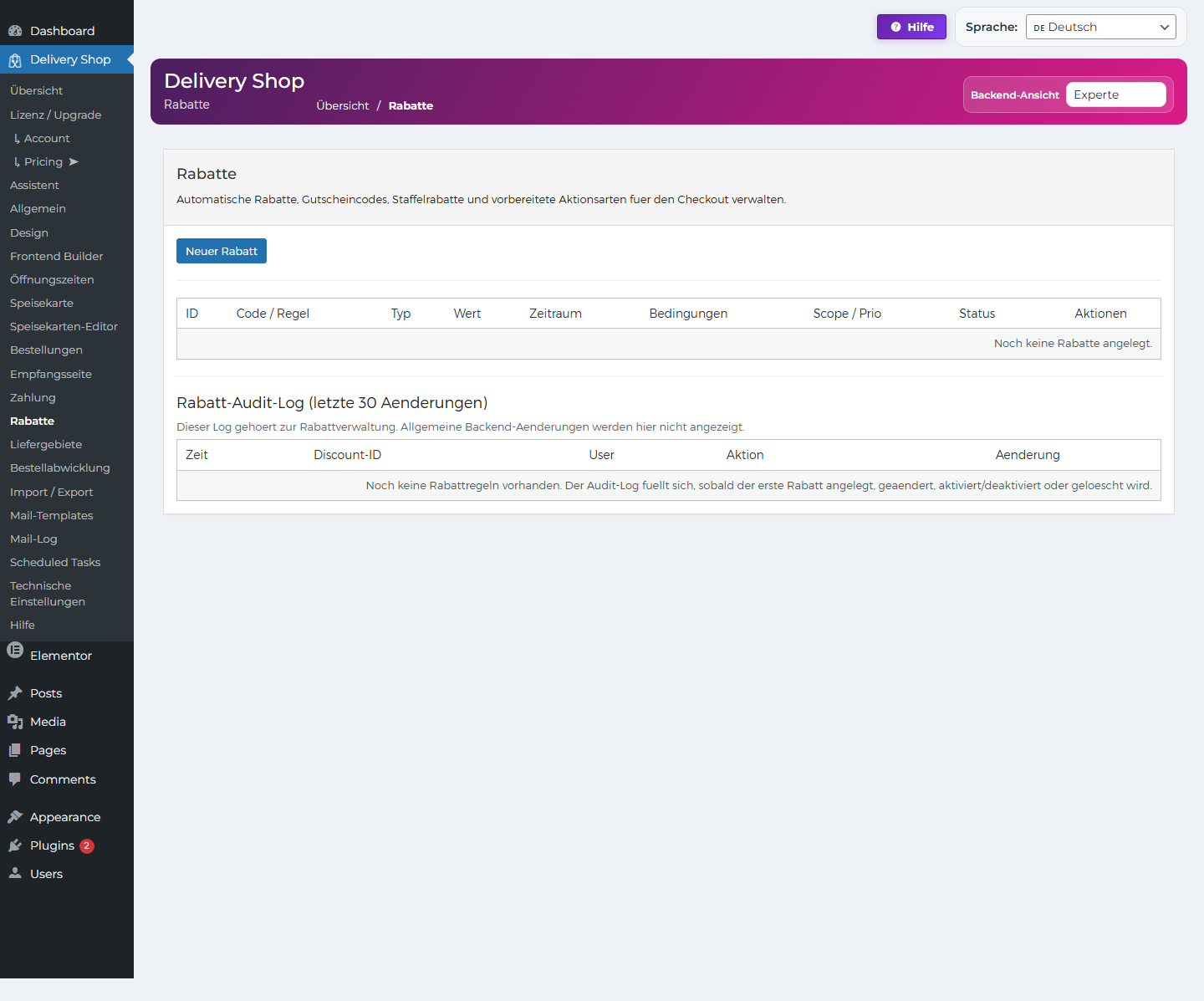Click the Plugins plug icon
The width and height of the screenshot is (1204, 1001).
click(x=15, y=845)
